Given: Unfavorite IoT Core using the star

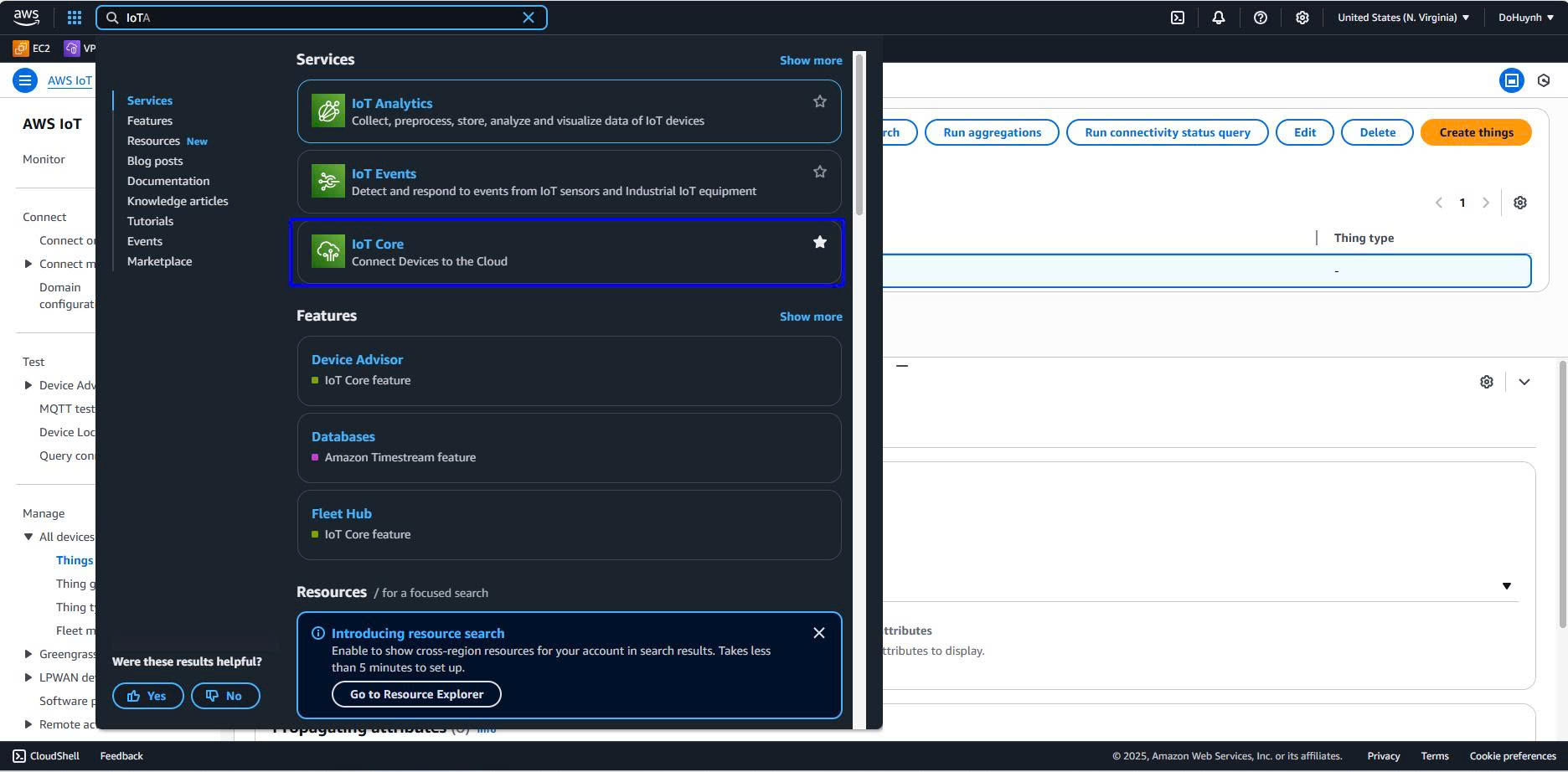Looking at the screenshot, I should click(x=819, y=242).
